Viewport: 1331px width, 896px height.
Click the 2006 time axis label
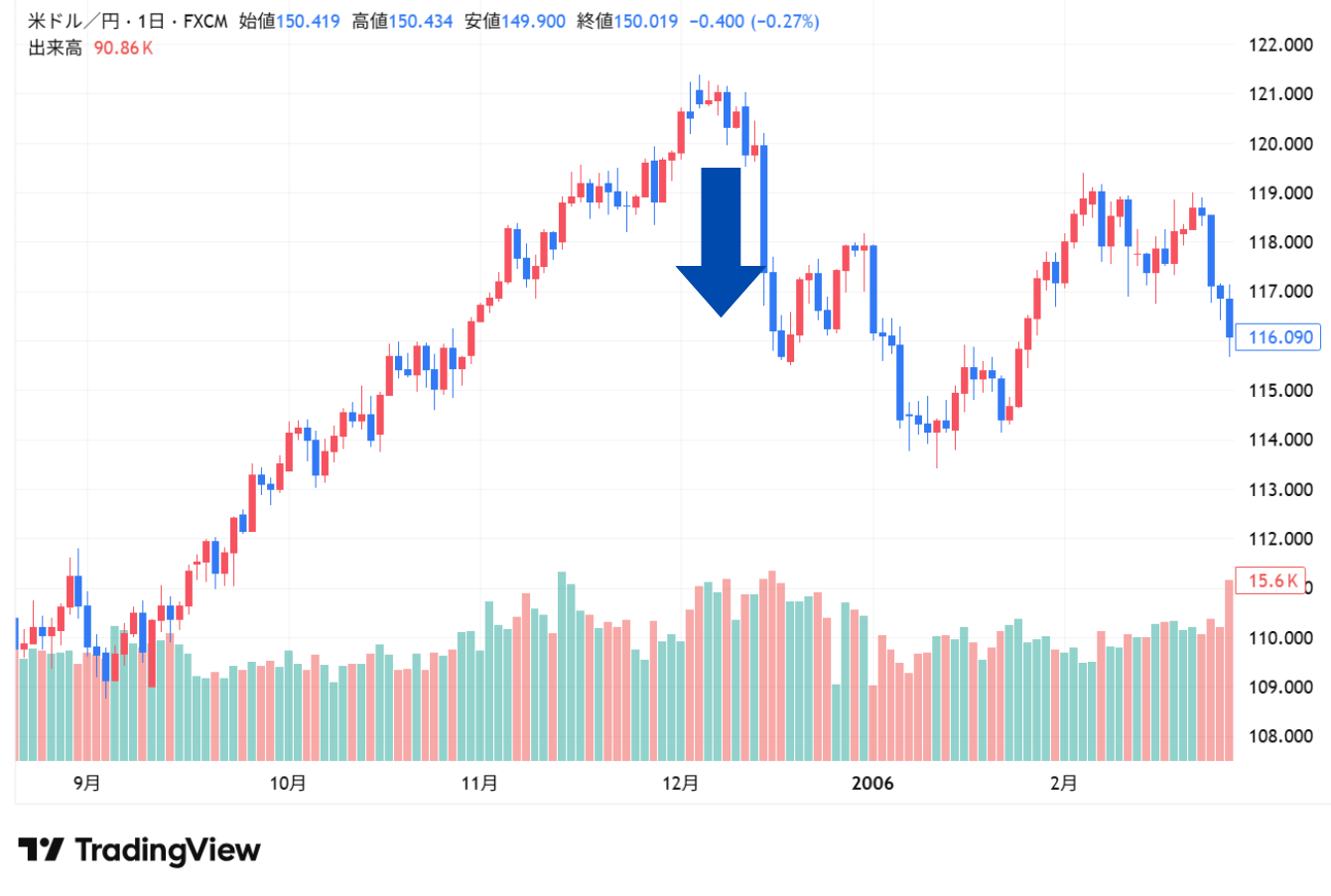click(872, 784)
